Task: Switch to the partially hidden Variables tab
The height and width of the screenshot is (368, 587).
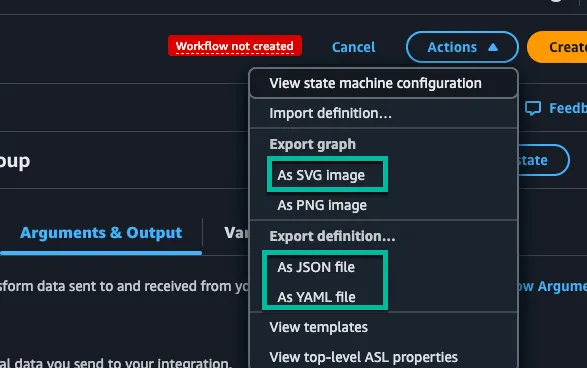Action: (x=236, y=233)
